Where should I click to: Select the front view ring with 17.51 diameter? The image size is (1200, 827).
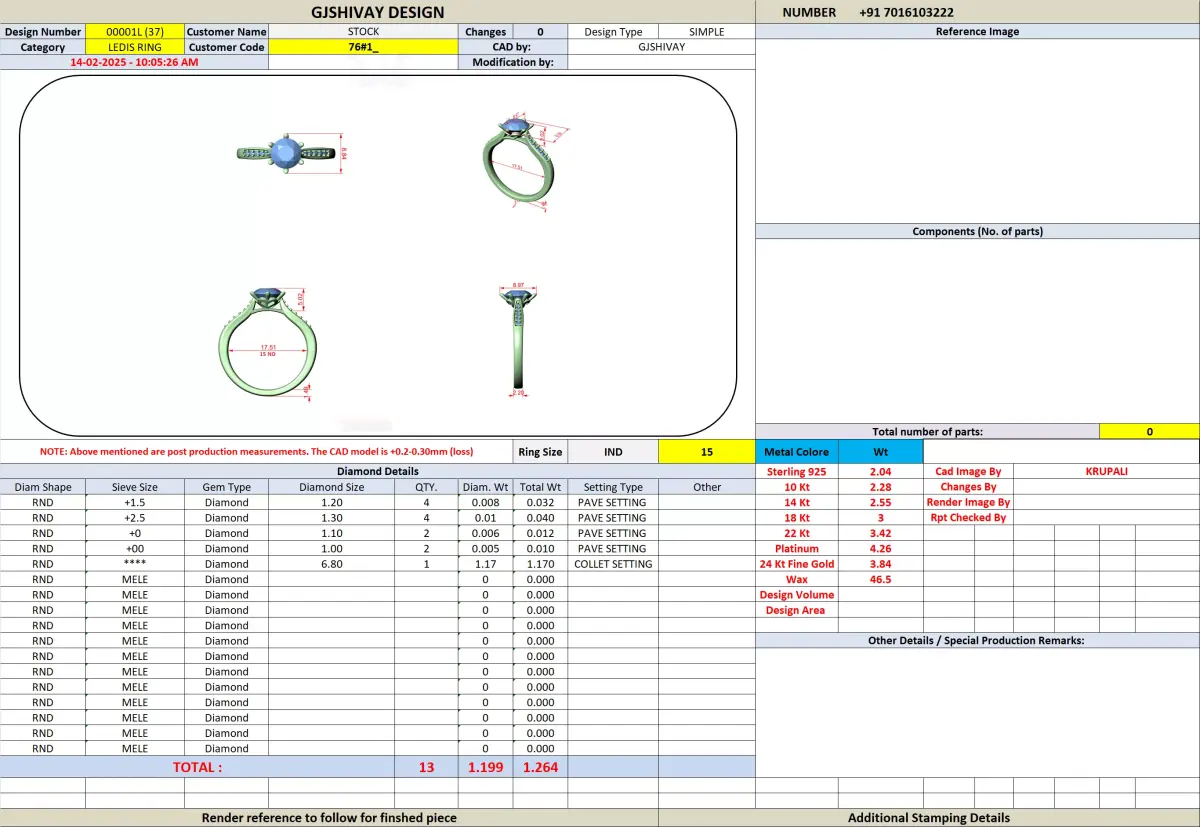[x=266, y=344]
